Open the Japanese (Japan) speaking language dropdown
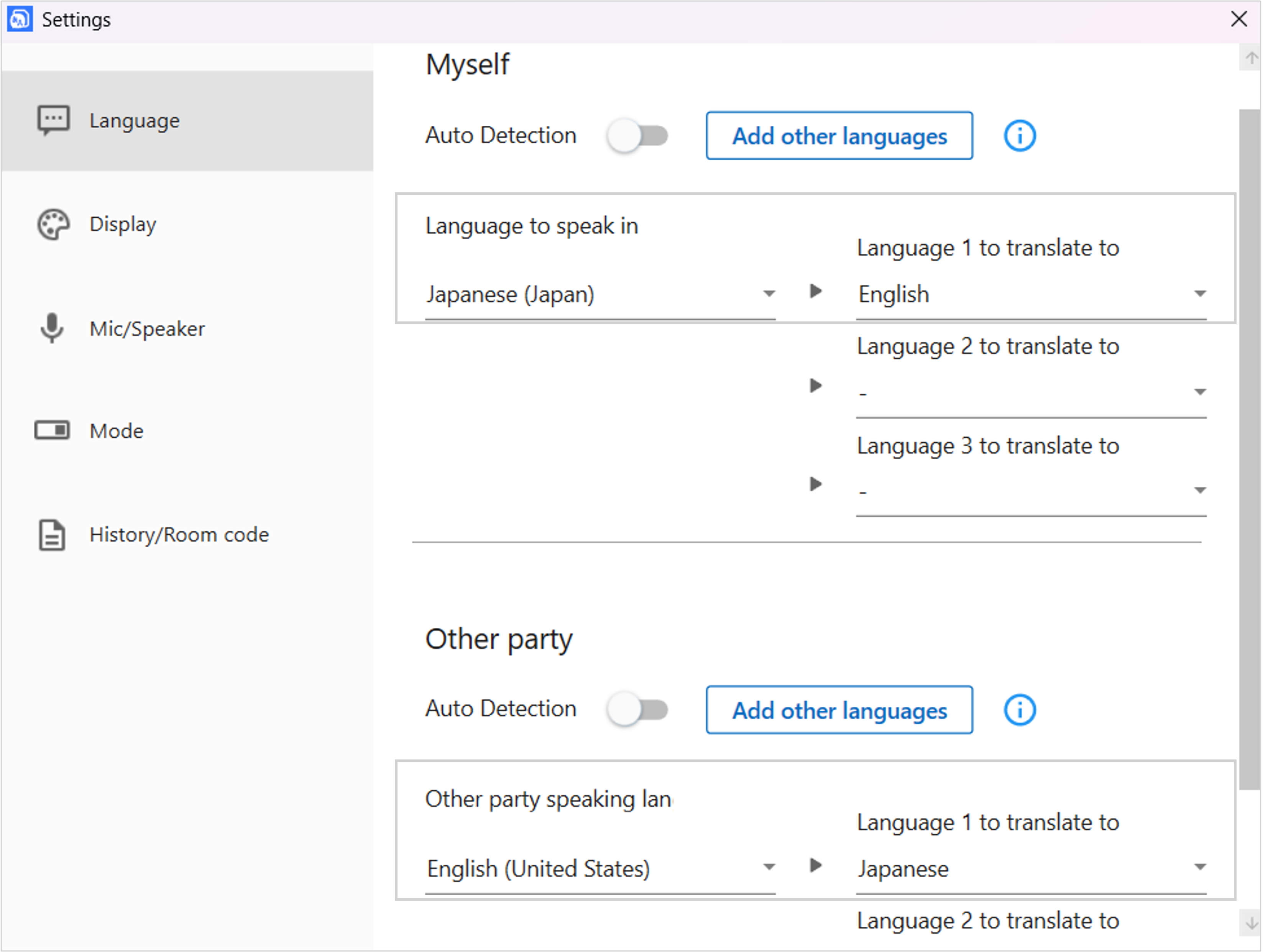Image resolution: width=1263 pixels, height=952 pixels. click(600, 294)
